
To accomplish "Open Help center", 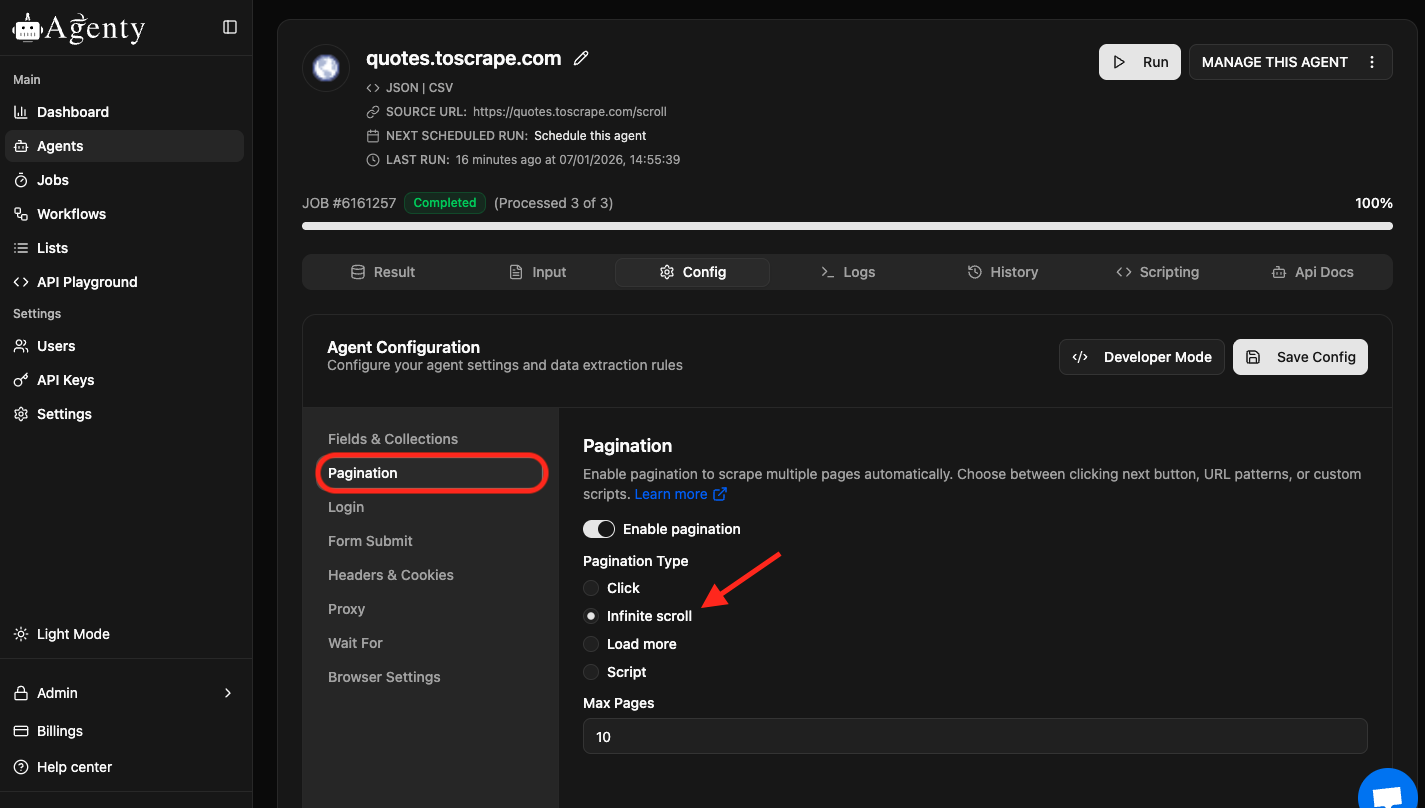I will [x=74, y=767].
